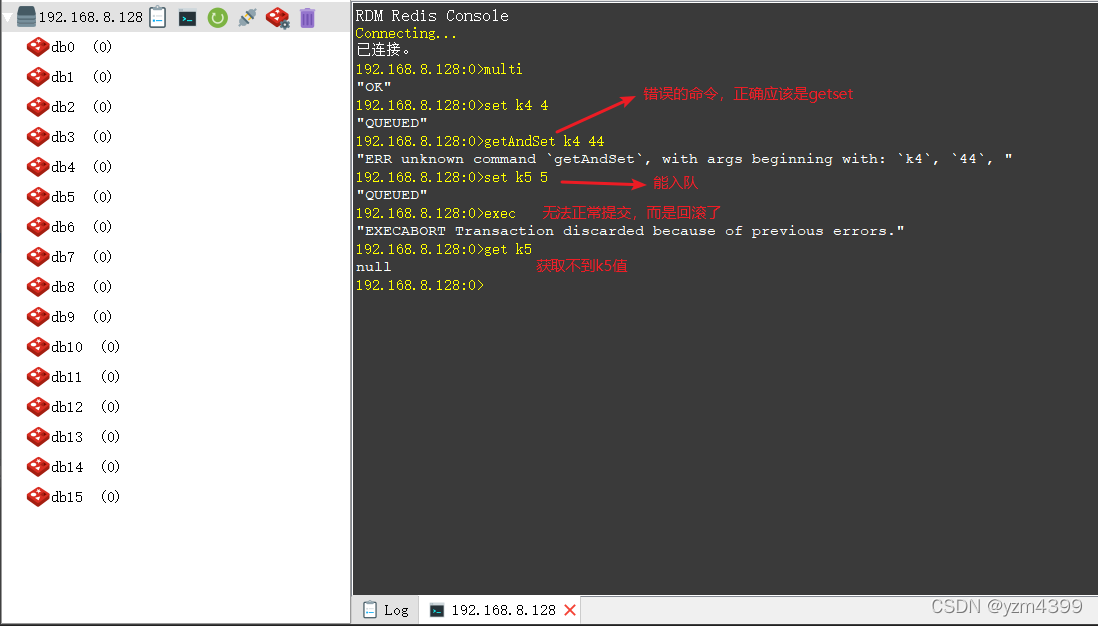Click the 'set k5 5' command line
Image resolution: width=1098 pixels, height=626 pixels.
click(x=452, y=178)
